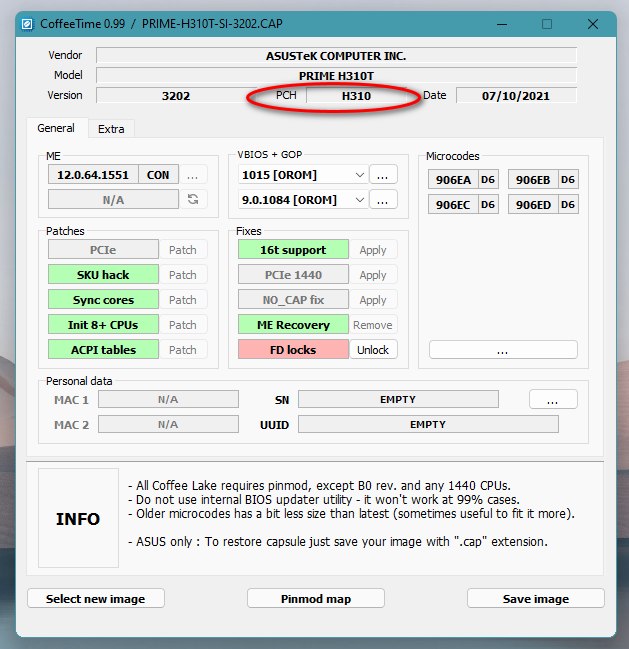Click the INFO box
This screenshot has height=649, width=629.
click(x=78, y=518)
